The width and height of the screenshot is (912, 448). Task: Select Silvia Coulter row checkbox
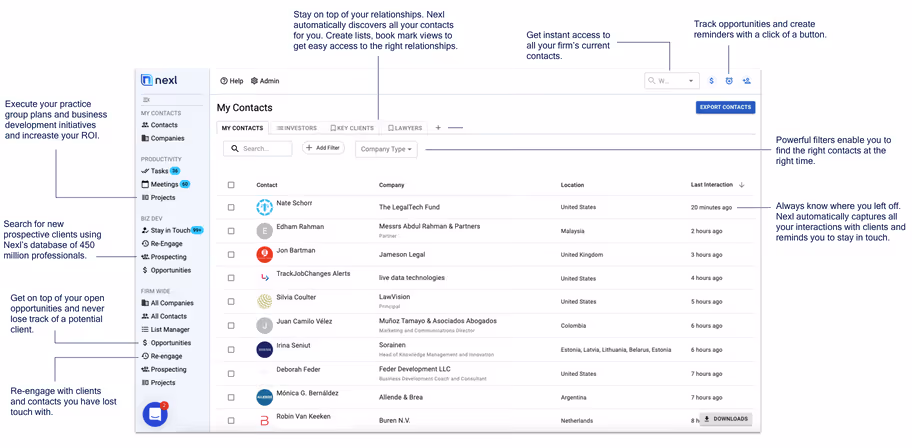click(231, 302)
